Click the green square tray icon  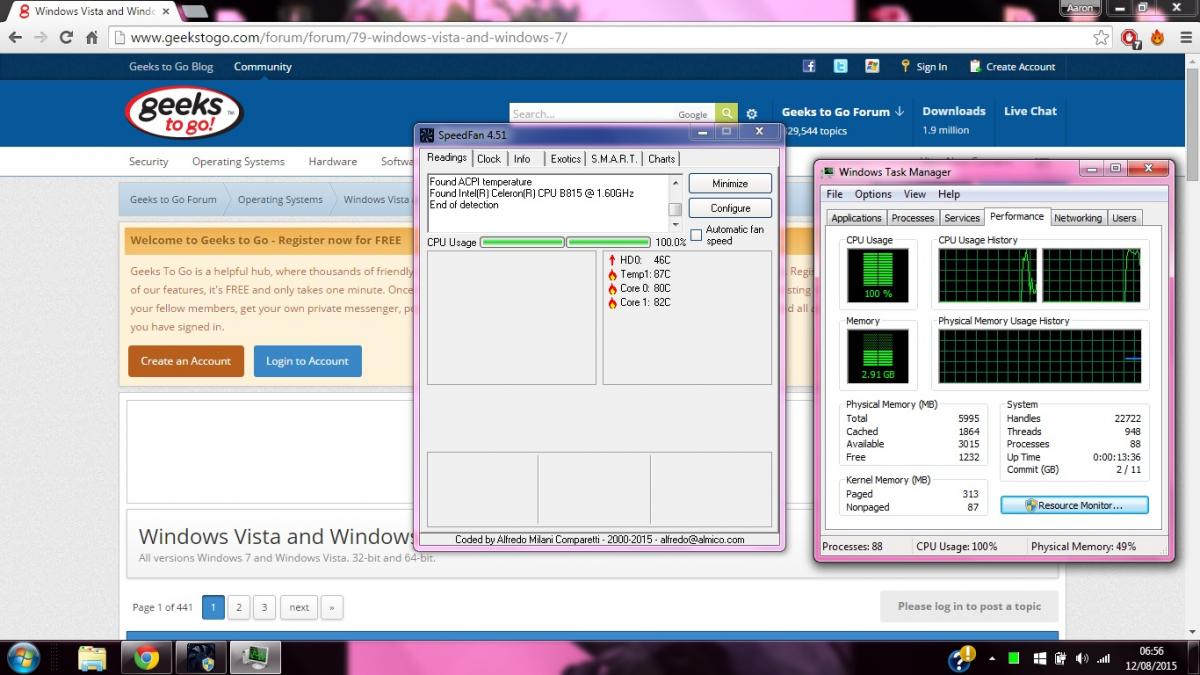pyautogui.click(x=1013, y=658)
